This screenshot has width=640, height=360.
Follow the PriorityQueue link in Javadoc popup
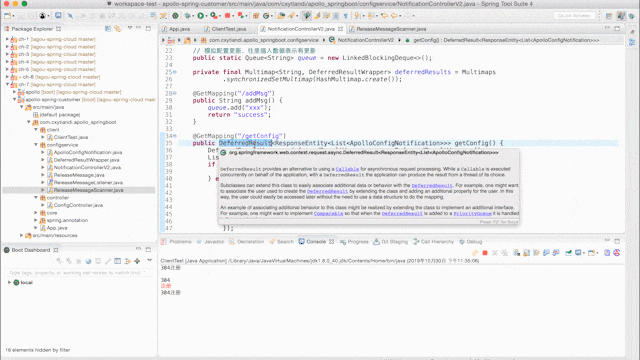pos(472,213)
